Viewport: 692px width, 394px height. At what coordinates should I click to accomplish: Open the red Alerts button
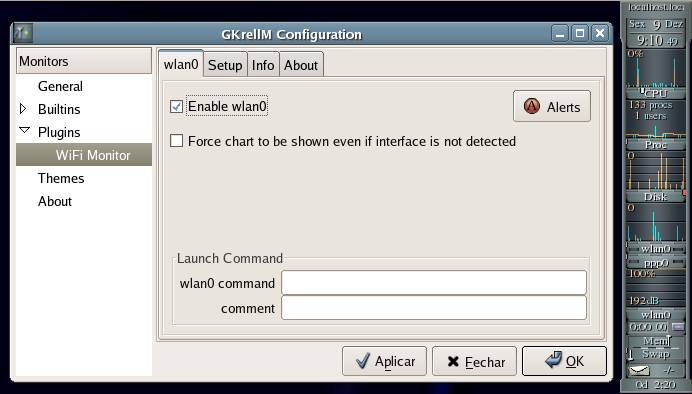(552, 106)
